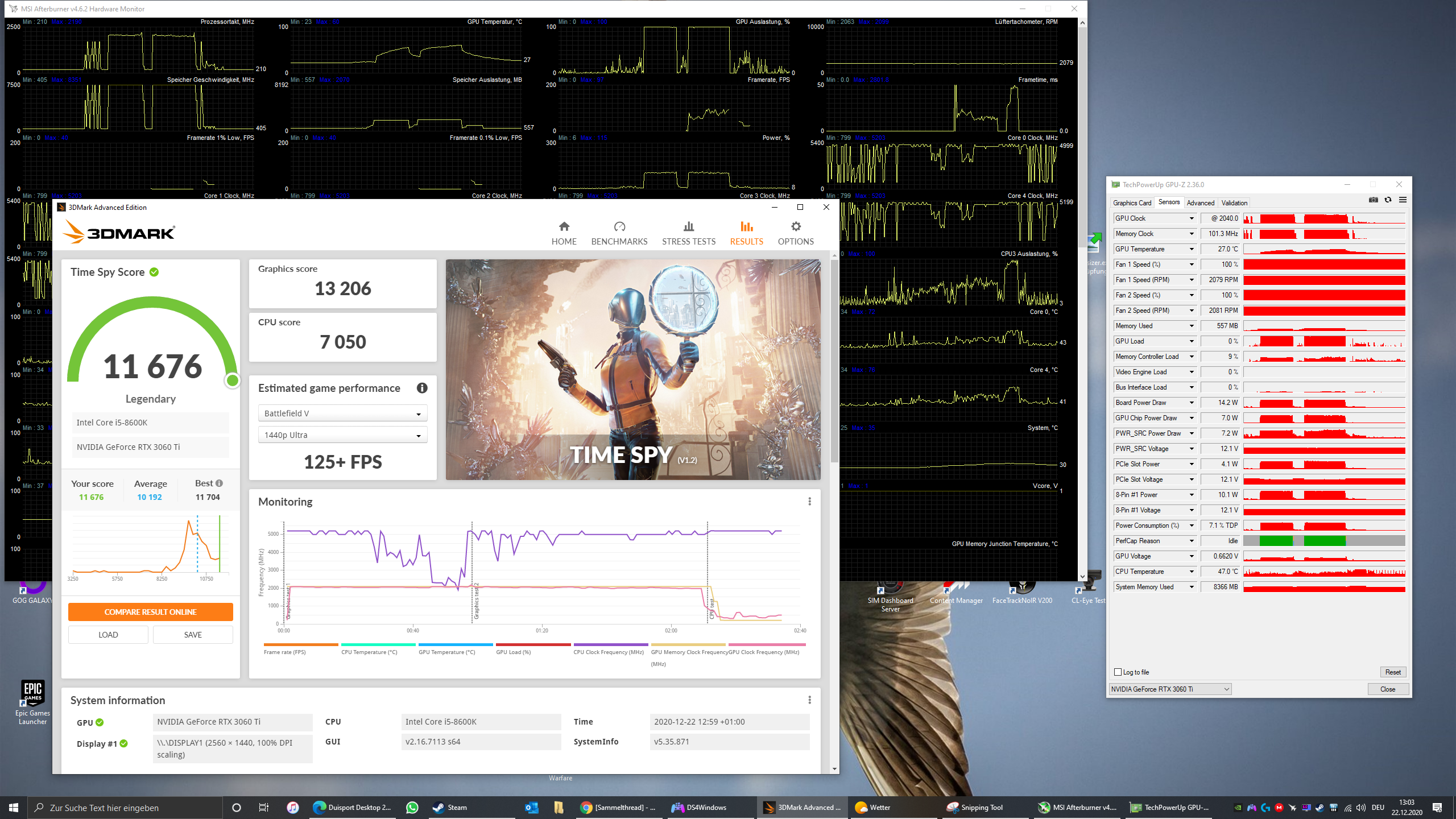This screenshot has width=1456, height=819.
Task: Go to 3DMark Options gear
Action: pos(795,233)
